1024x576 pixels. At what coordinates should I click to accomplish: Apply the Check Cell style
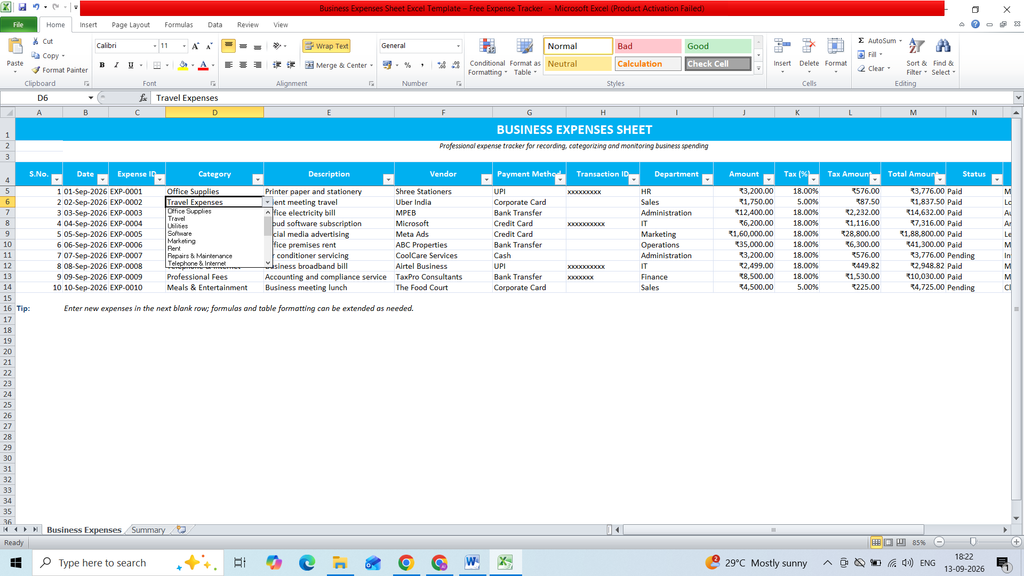click(x=718, y=64)
